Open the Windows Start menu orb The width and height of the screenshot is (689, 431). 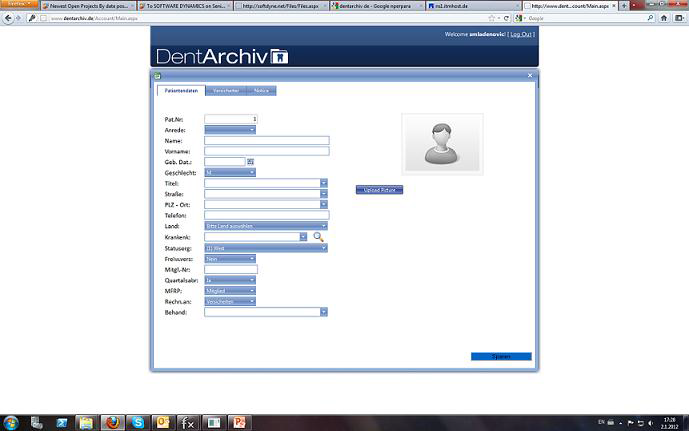[11, 423]
